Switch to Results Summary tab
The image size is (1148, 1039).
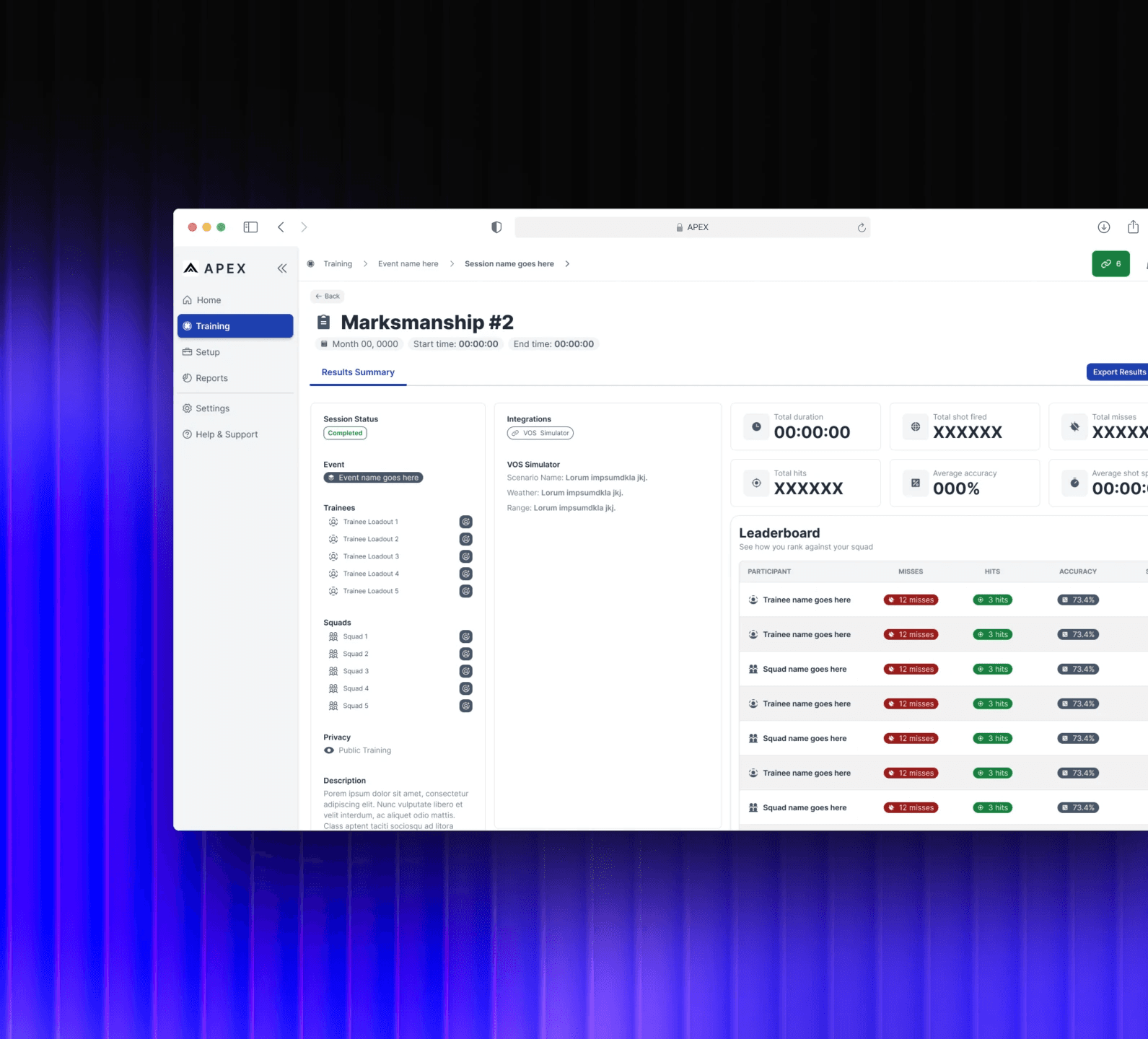(x=358, y=372)
